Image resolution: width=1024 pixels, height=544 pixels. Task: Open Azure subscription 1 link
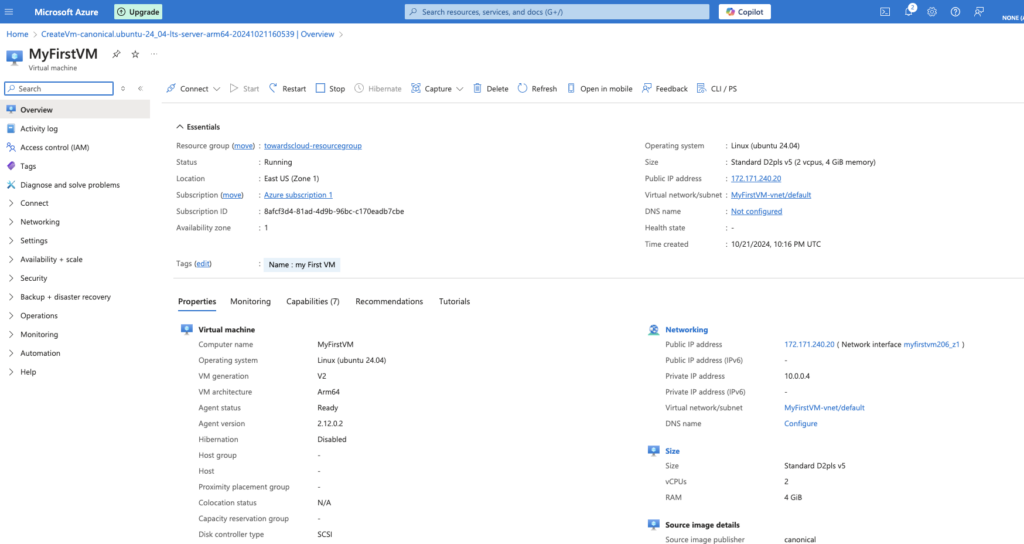(298, 195)
